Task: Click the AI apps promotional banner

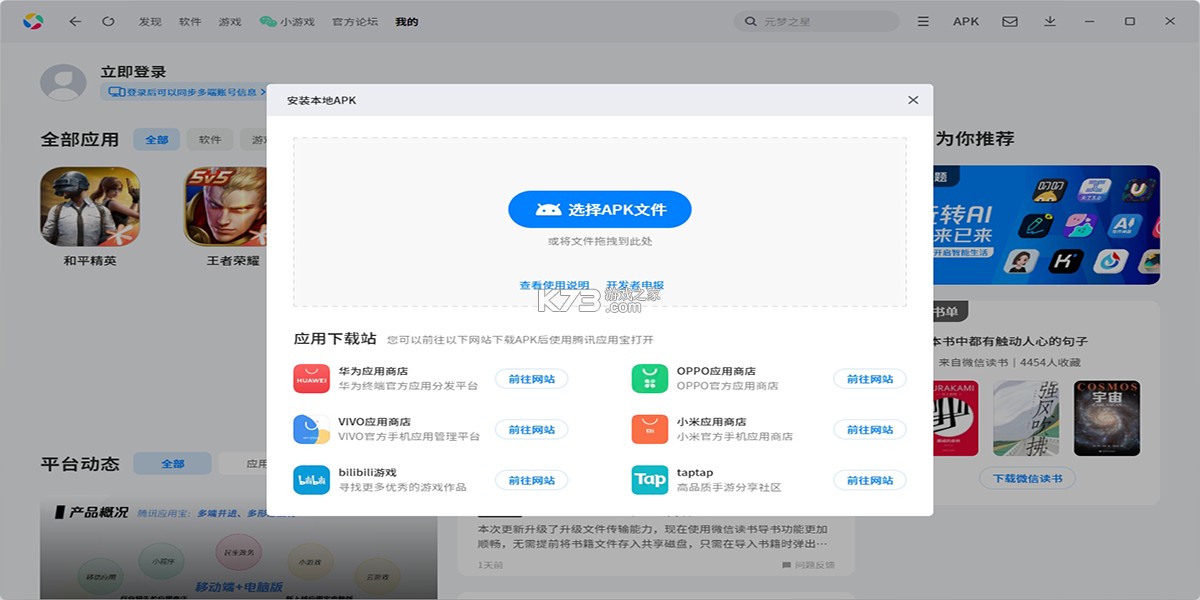Action: (1046, 225)
